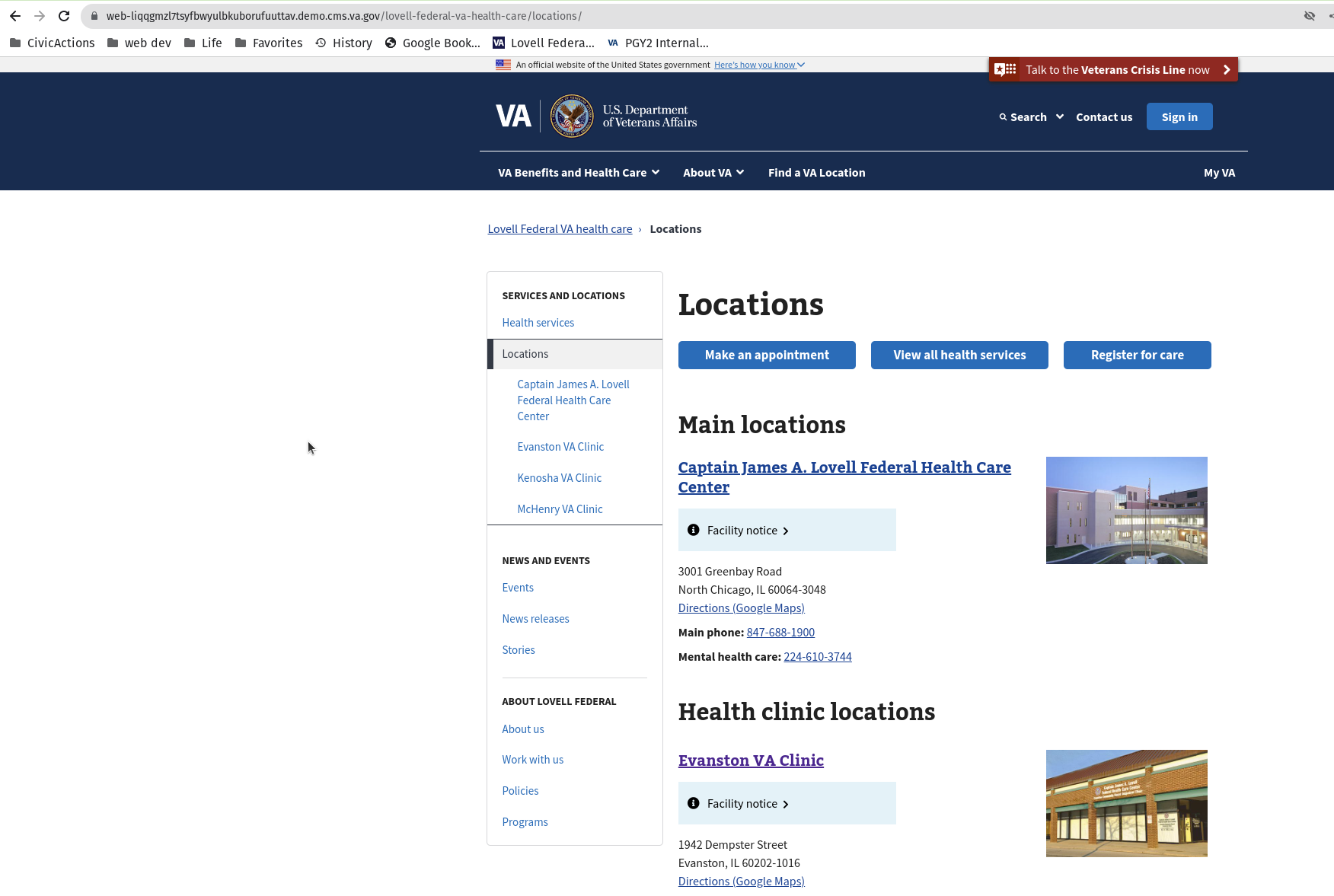The height and width of the screenshot is (896, 1334).
Task: Click the info icon on the first Facility notice
Action: [x=693, y=530]
